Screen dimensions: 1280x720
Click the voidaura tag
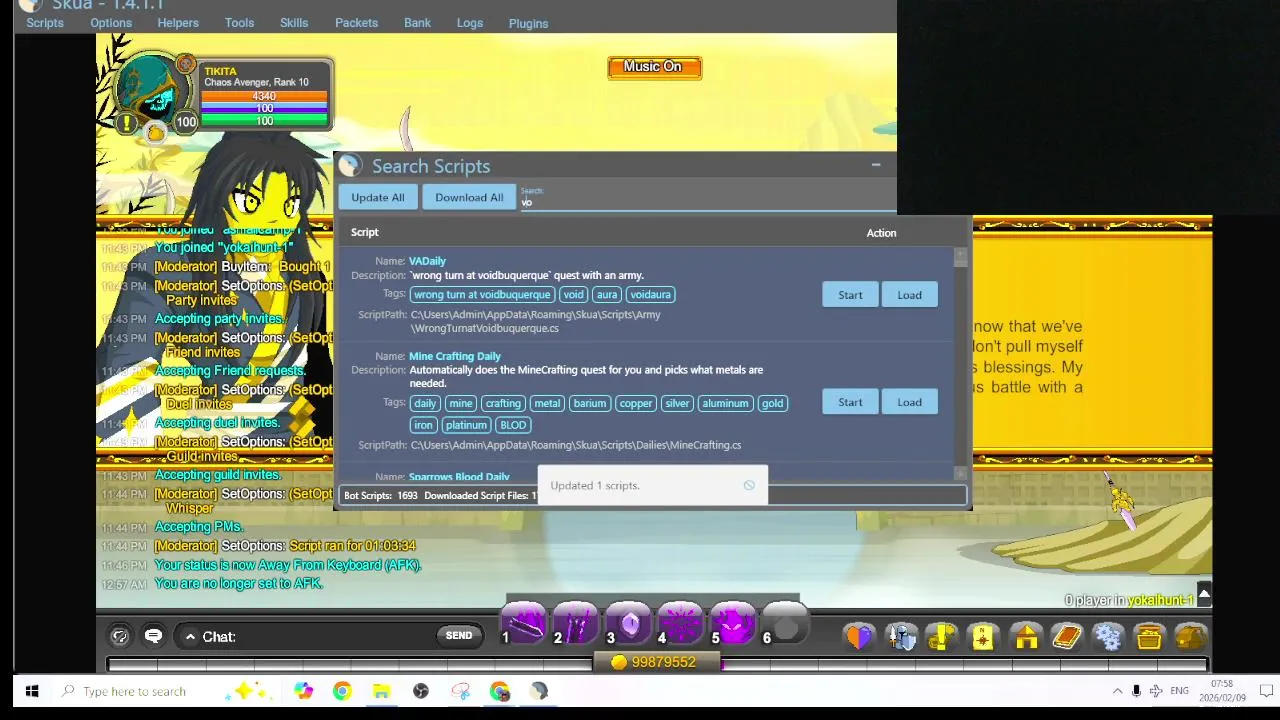pyautogui.click(x=650, y=294)
